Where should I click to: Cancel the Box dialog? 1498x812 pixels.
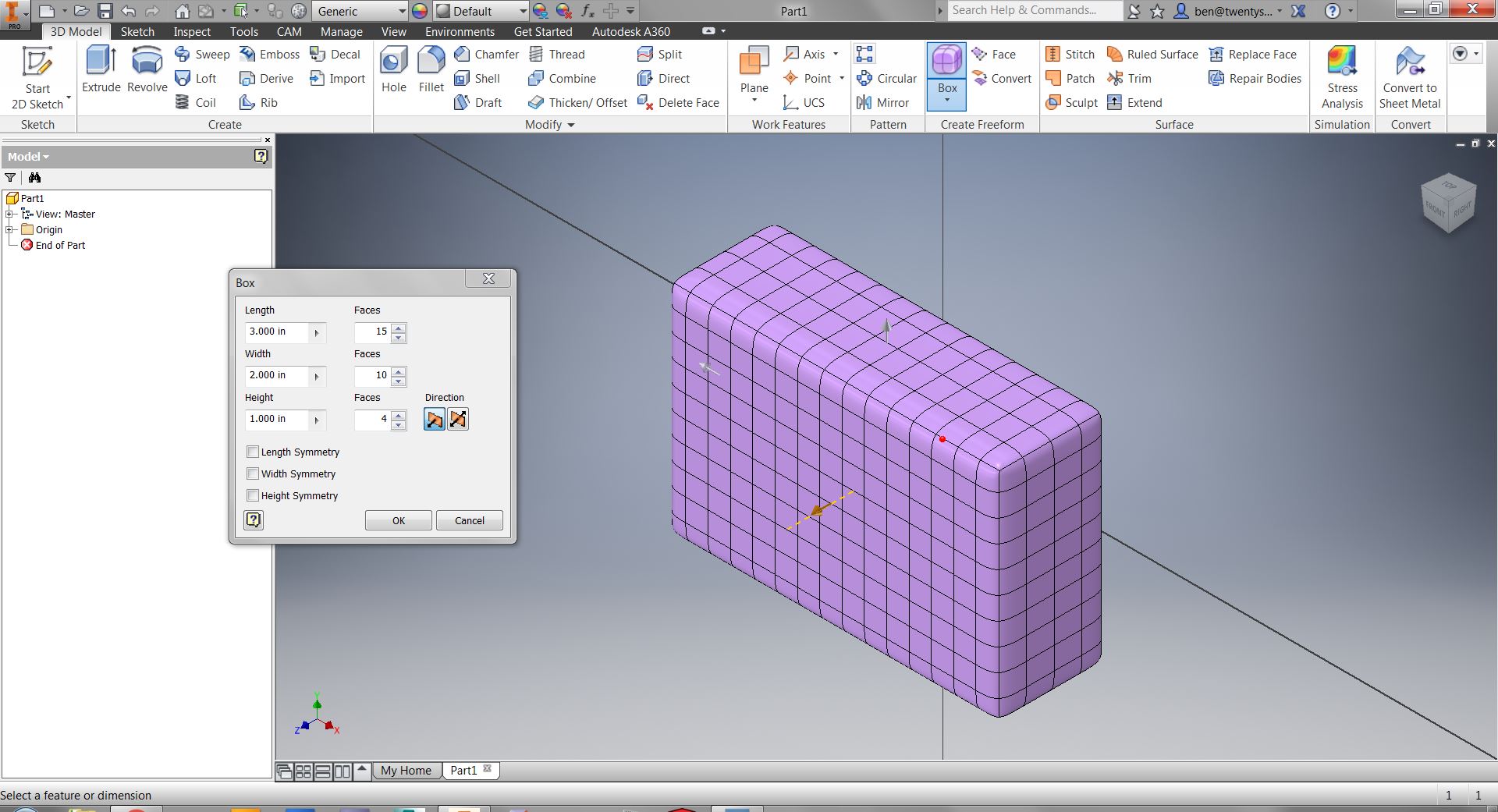[470, 520]
